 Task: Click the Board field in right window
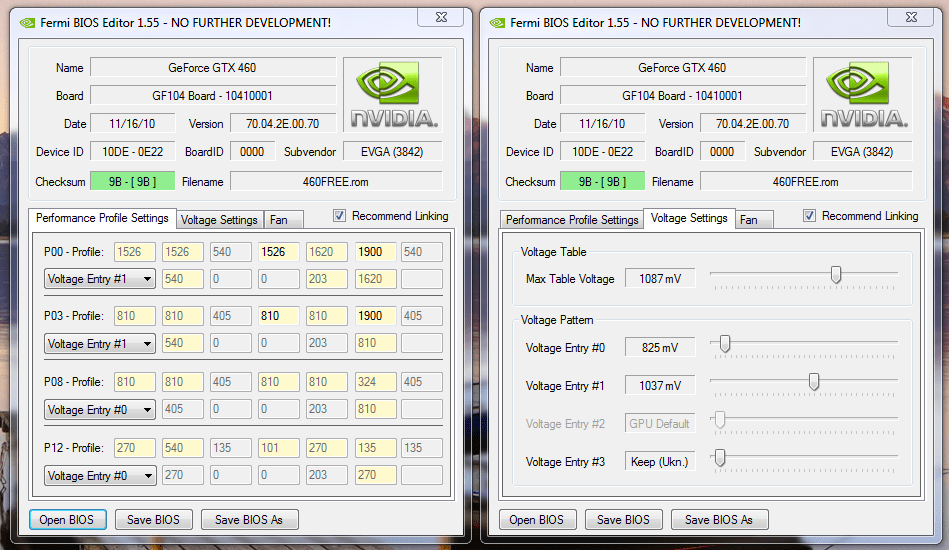pyautogui.click(x=683, y=96)
